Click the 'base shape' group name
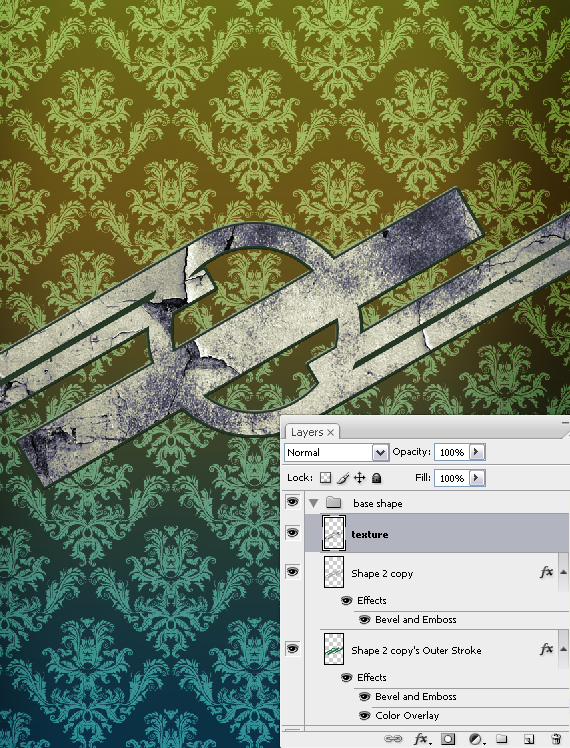This screenshot has height=748, width=570. click(378, 503)
